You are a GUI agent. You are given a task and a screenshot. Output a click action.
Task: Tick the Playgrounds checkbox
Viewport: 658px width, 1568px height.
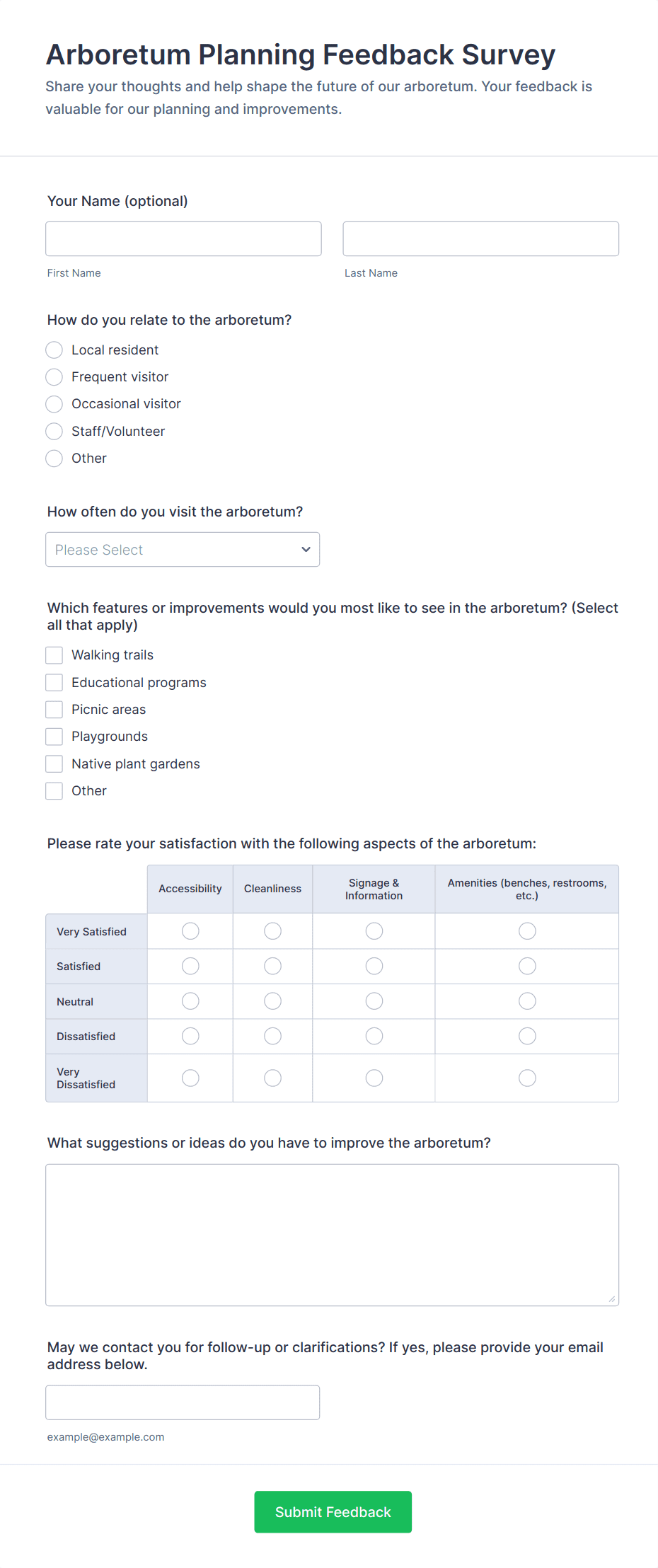pyautogui.click(x=54, y=736)
